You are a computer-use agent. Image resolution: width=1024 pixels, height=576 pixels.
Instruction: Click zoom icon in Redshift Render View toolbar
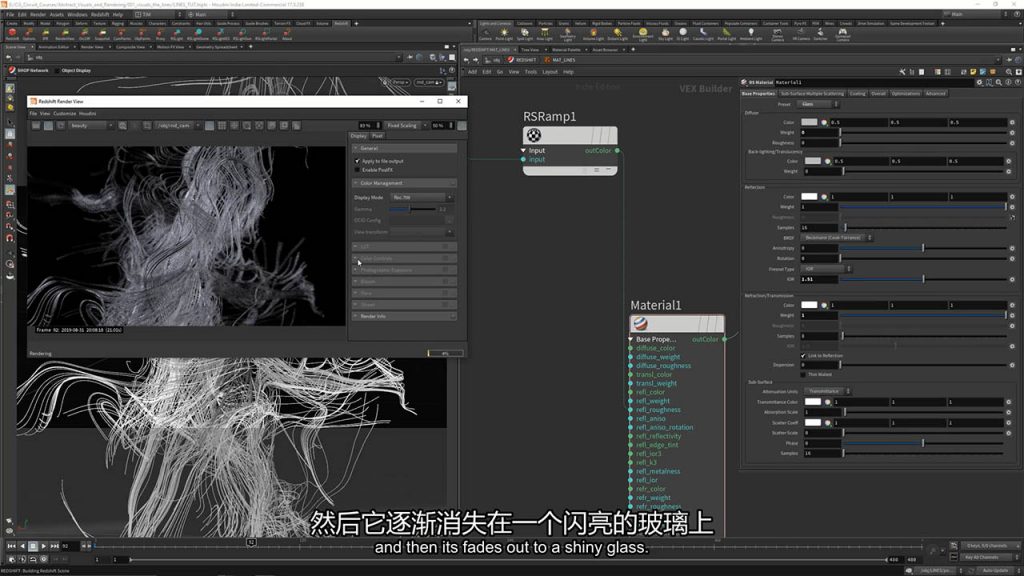(x=122, y=125)
